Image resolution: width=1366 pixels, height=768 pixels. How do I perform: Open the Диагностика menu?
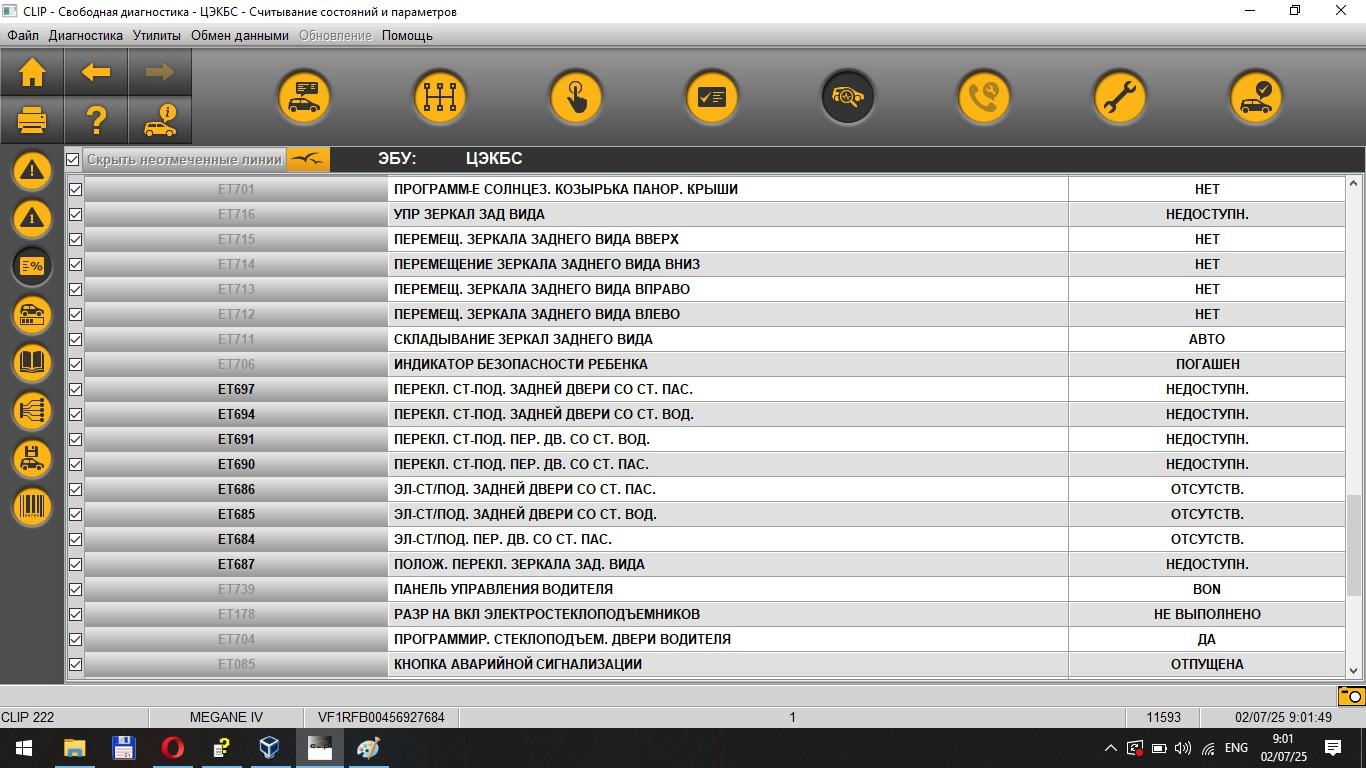click(x=86, y=35)
